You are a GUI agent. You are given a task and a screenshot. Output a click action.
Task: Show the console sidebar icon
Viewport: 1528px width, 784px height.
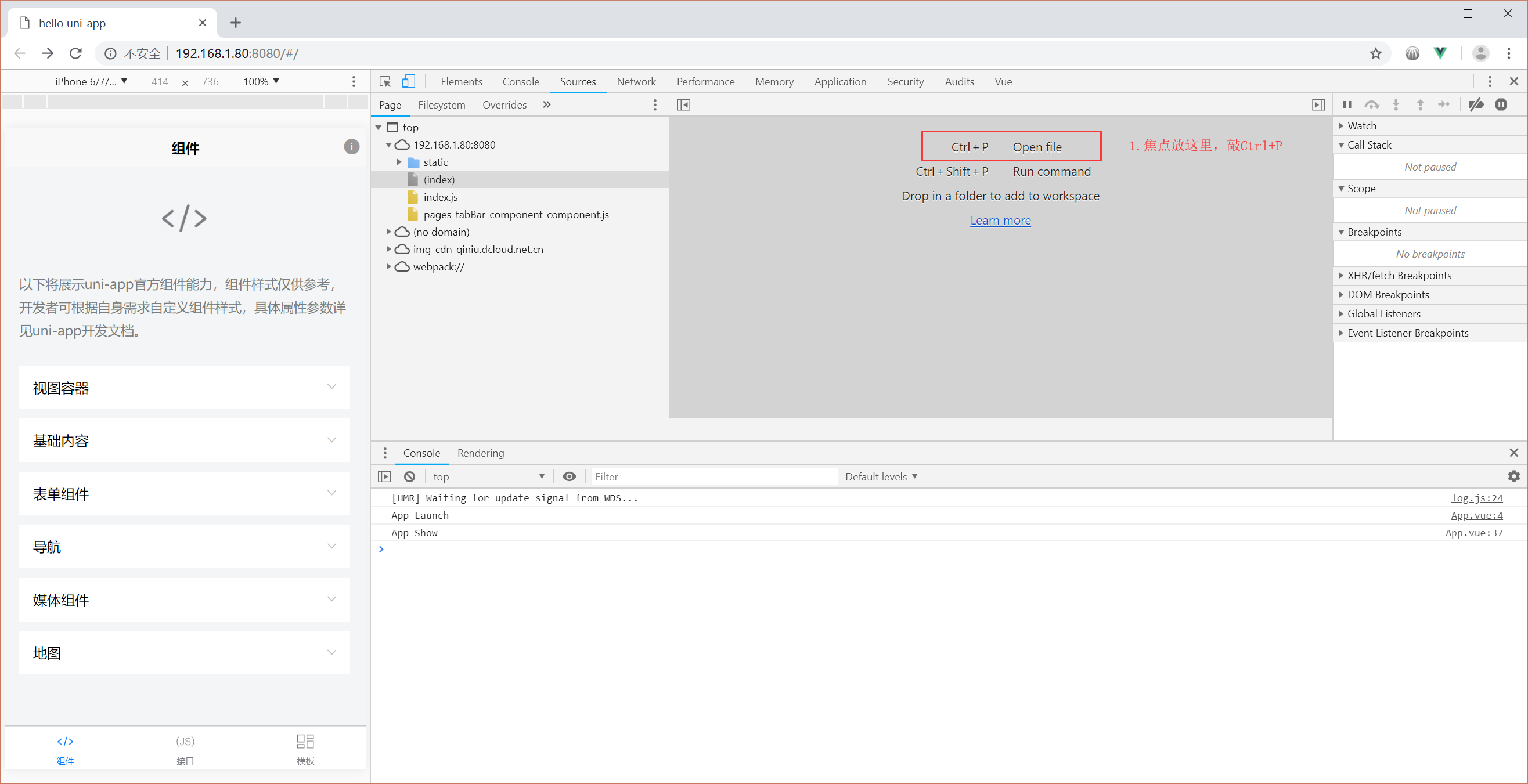click(x=384, y=476)
